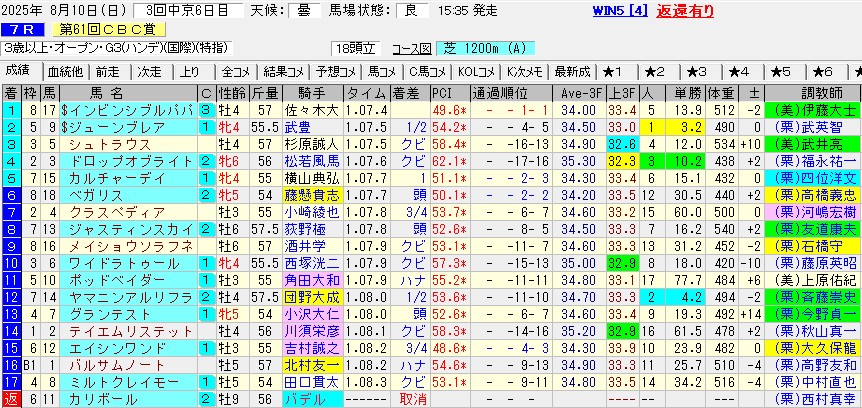
Task: Sort by the タイム column header
Action: (x=359, y=93)
